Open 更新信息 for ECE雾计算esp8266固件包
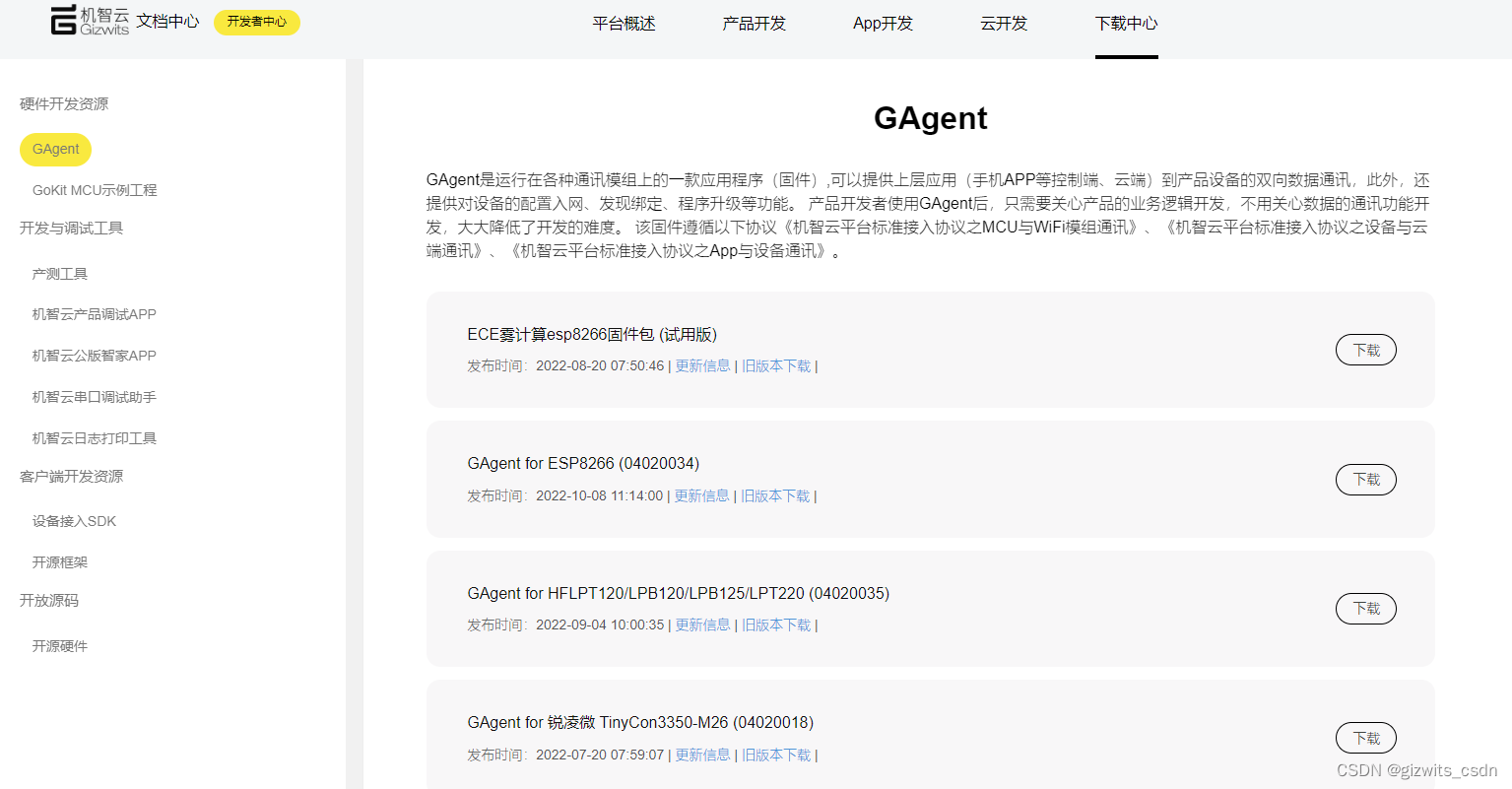The width and height of the screenshot is (1512, 789). coord(702,366)
